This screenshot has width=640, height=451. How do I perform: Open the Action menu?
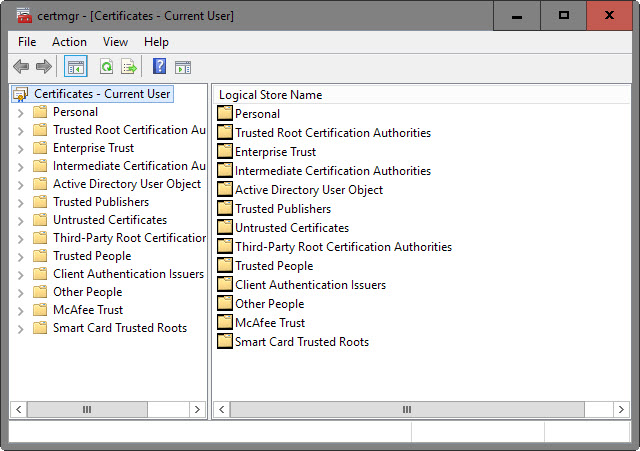[69, 42]
